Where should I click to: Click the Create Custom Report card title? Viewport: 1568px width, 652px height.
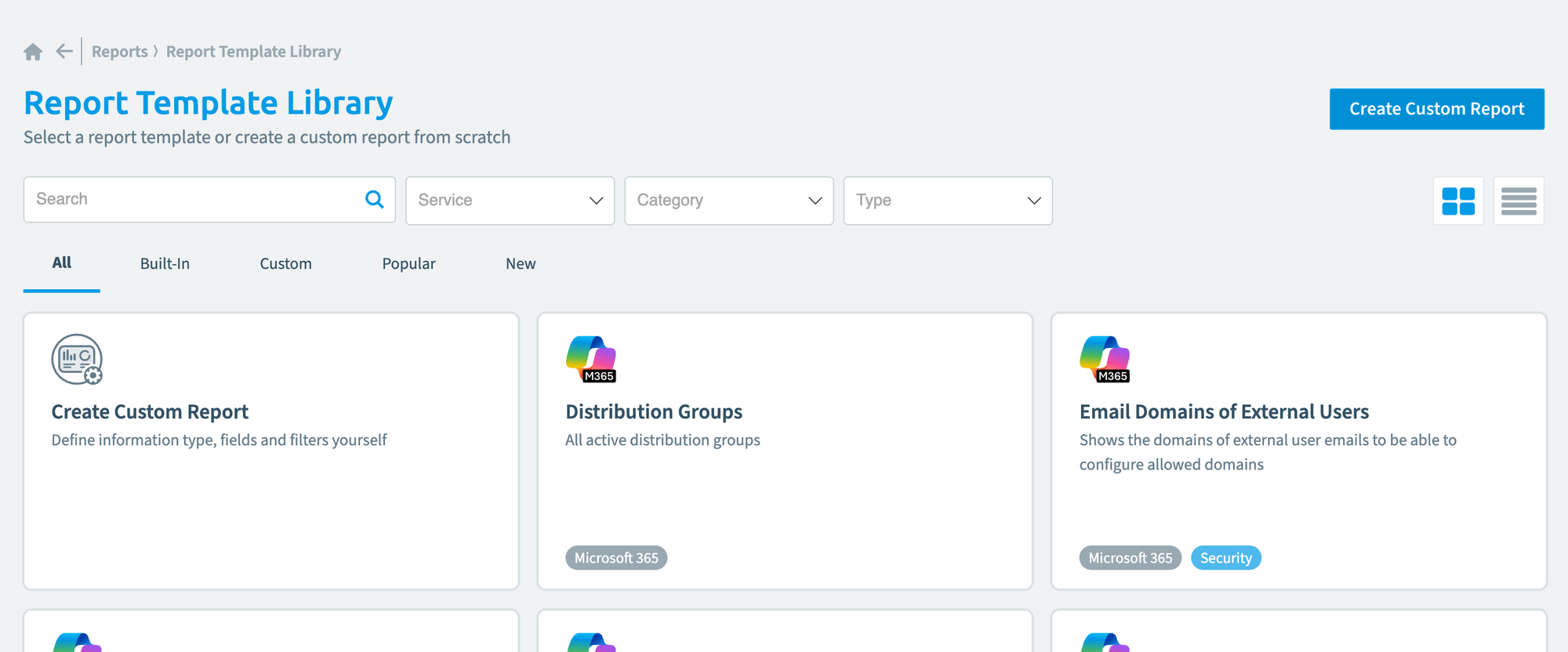tap(150, 411)
